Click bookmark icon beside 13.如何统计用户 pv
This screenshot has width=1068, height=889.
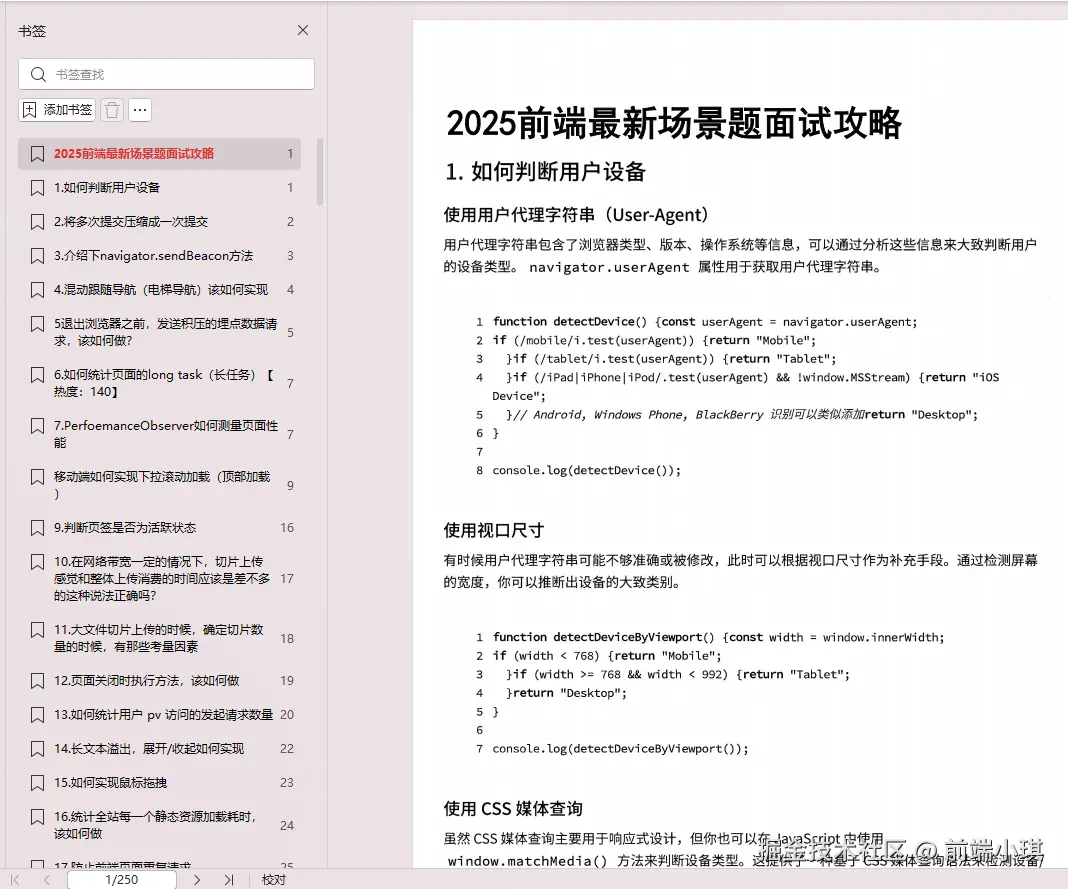click(x=37, y=715)
